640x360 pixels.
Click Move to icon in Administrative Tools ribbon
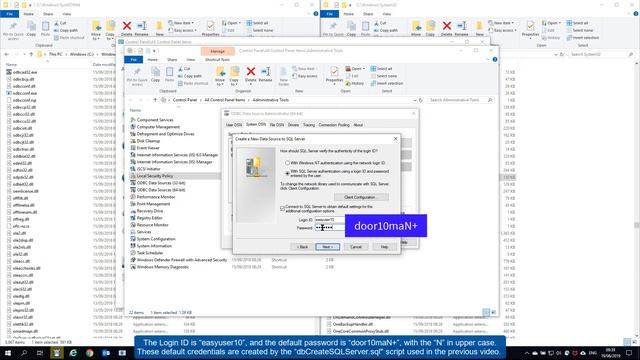(220, 76)
